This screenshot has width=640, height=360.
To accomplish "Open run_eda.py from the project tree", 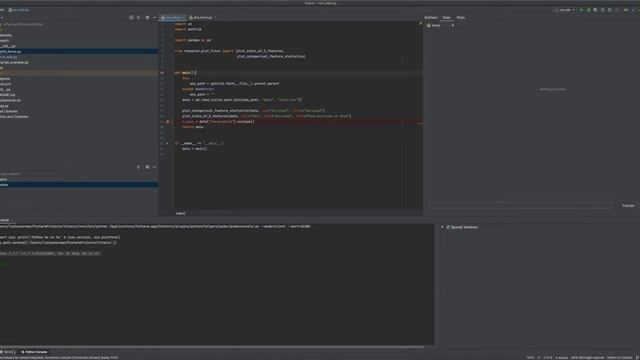I will (x=9, y=57).
